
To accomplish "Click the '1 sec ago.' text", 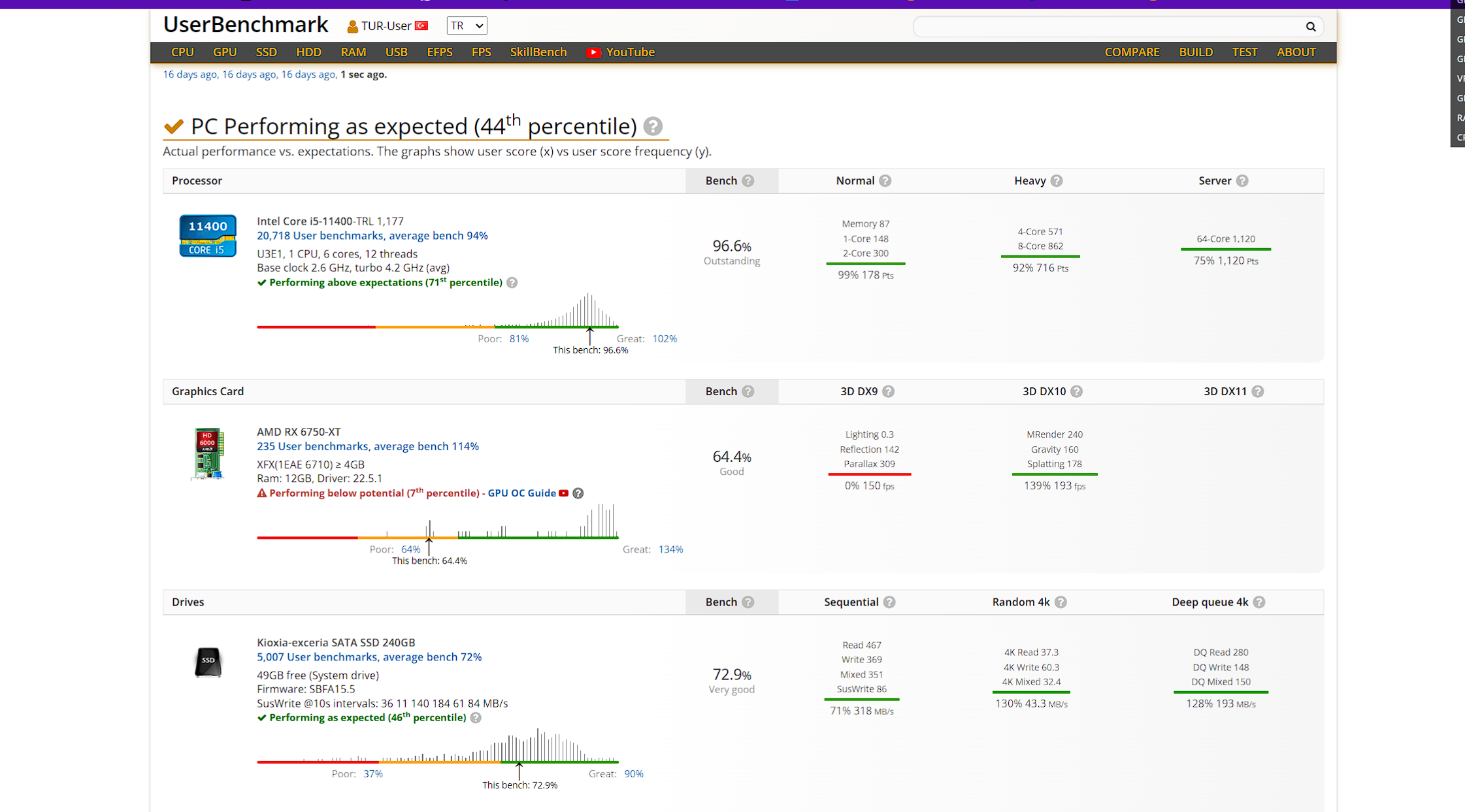I will [363, 74].
